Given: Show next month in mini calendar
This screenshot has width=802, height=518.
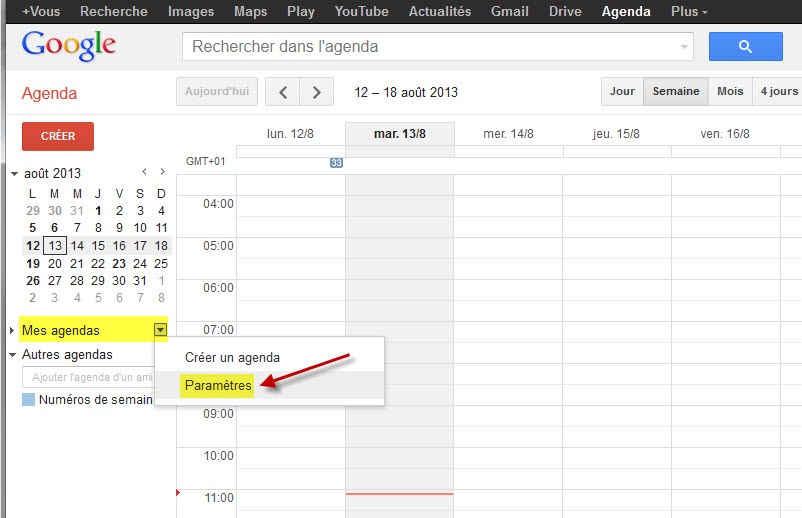Looking at the screenshot, I should click(162, 172).
